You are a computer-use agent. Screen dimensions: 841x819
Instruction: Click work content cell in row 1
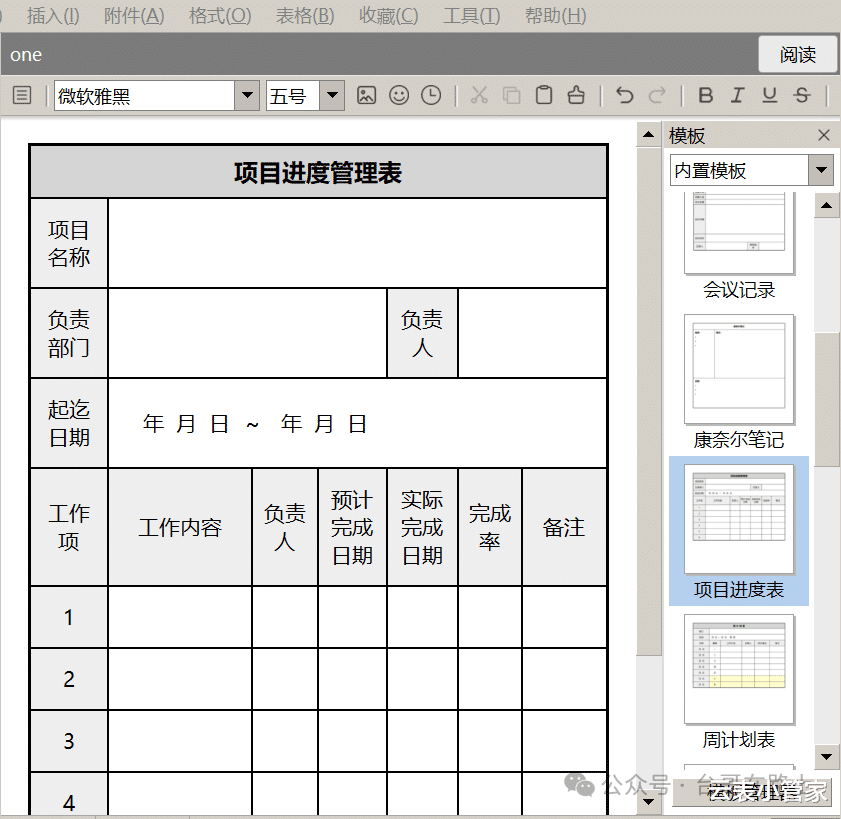point(180,617)
